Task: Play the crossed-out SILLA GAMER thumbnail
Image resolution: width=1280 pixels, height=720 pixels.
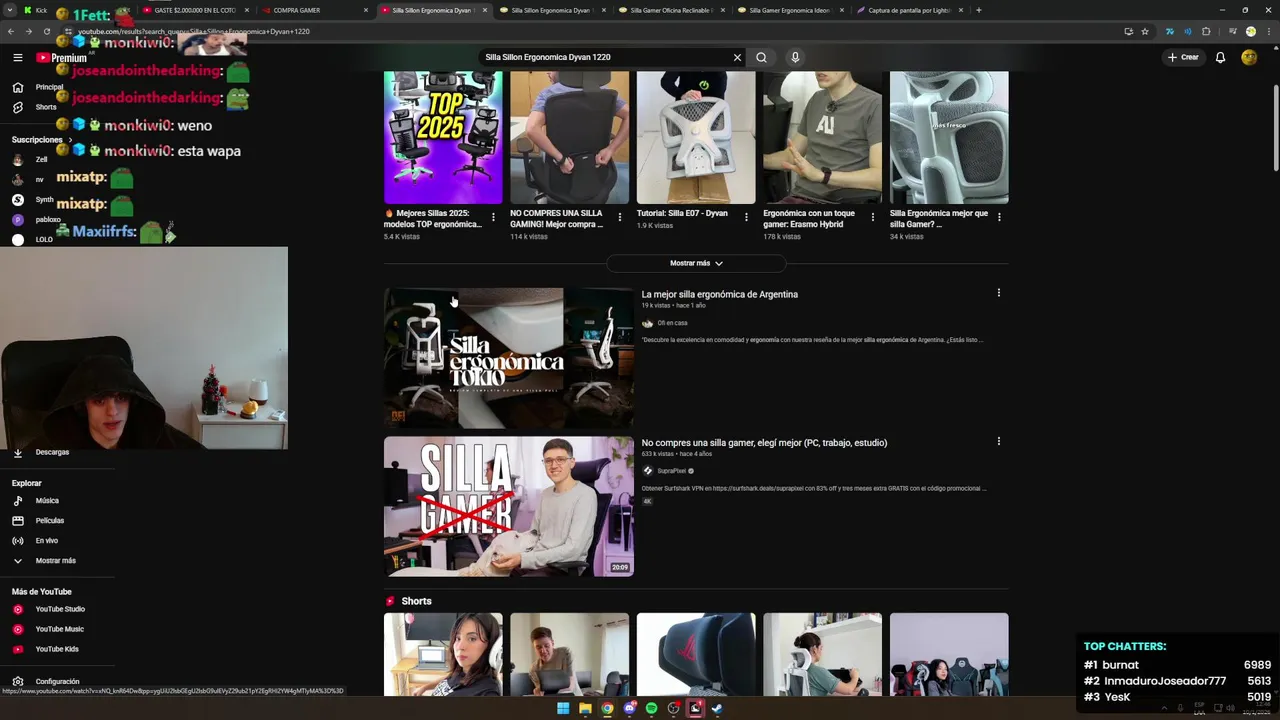Action: 508,506
